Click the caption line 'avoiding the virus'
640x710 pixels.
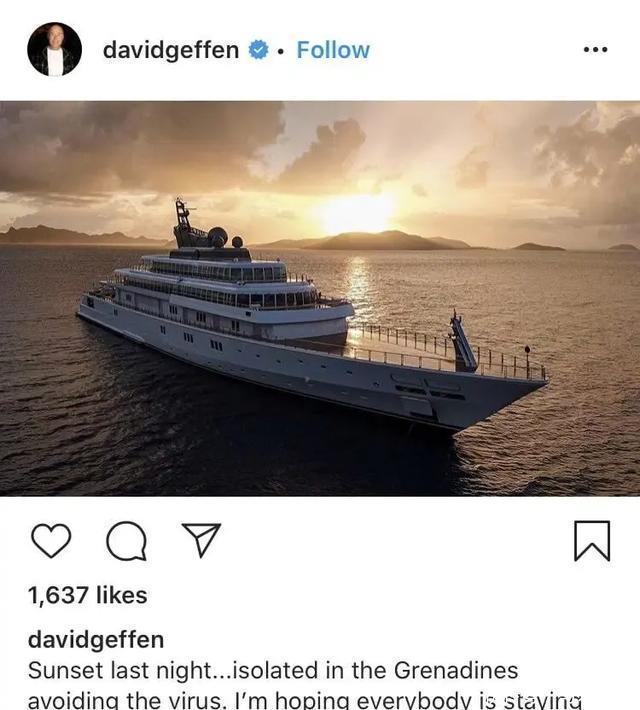tap(304, 700)
